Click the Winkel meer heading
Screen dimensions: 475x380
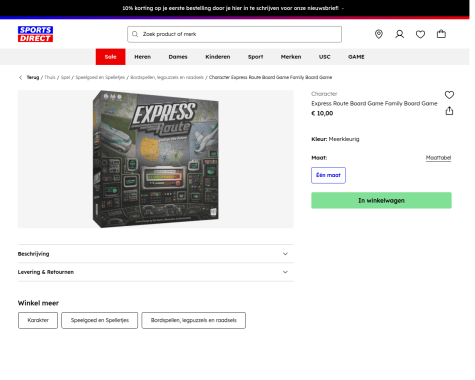tap(38, 303)
